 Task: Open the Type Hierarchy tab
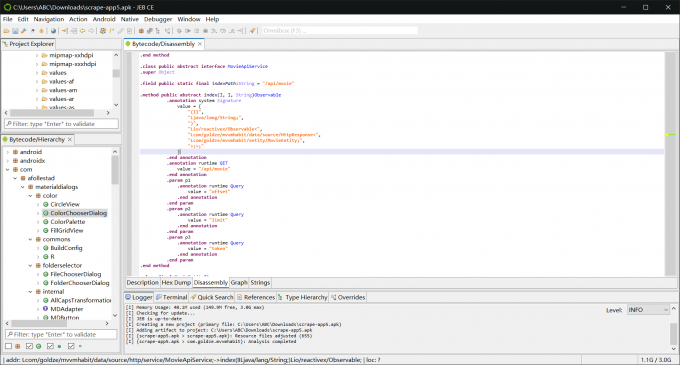coord(302,297)
